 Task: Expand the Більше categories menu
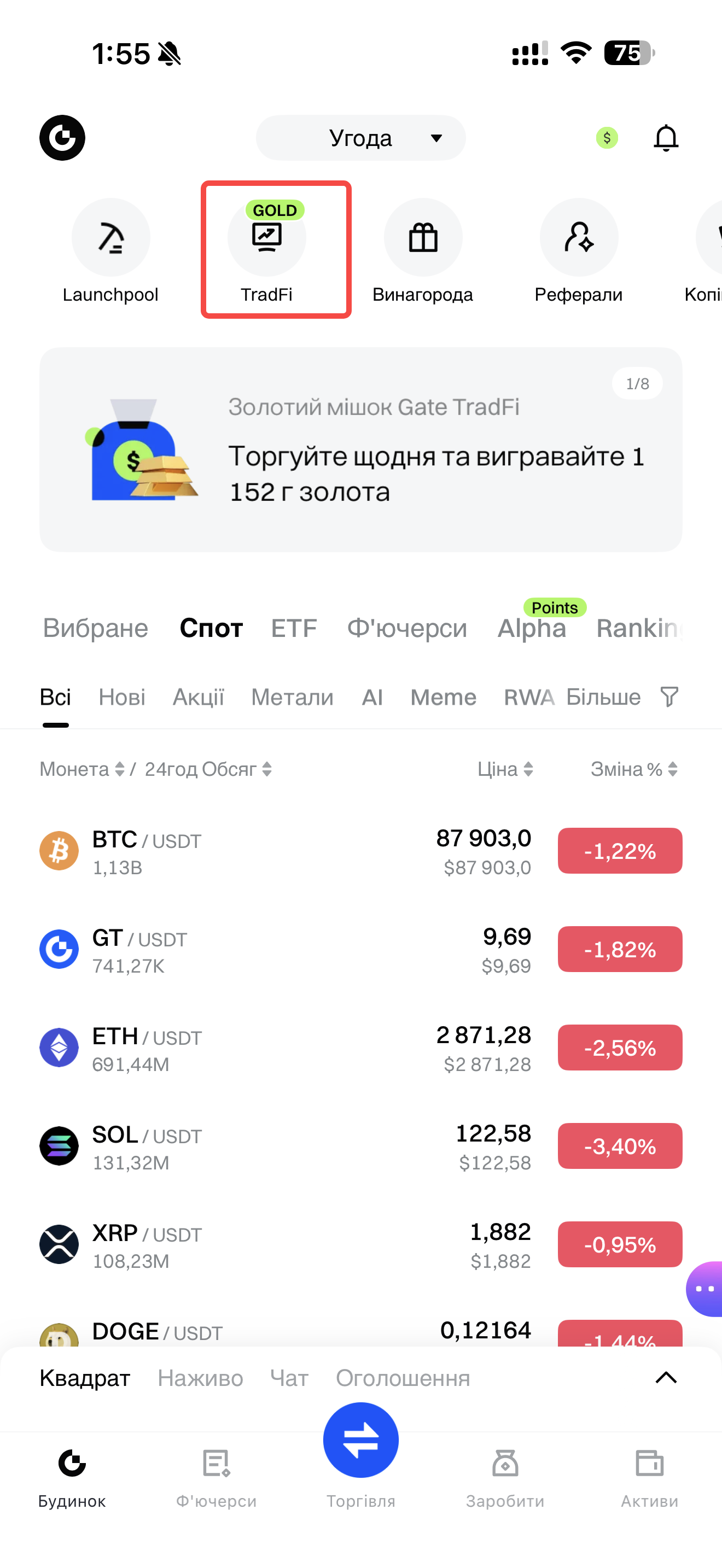click(x=603, y=697)
